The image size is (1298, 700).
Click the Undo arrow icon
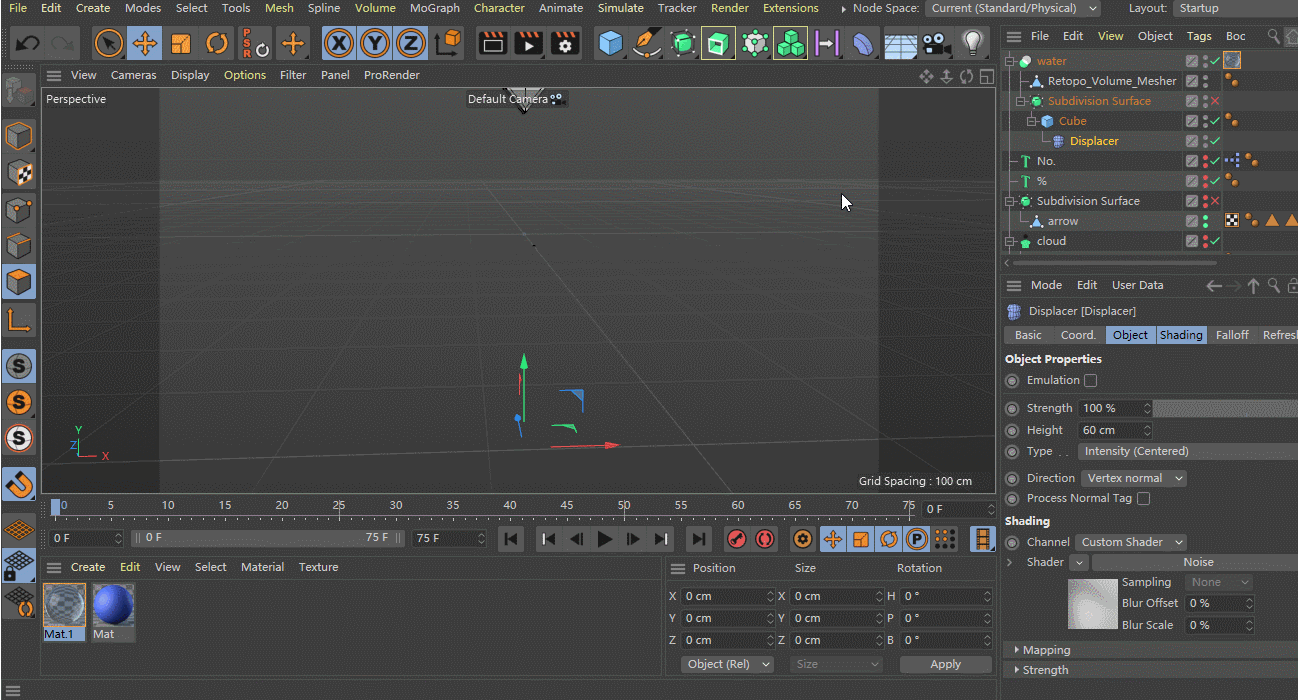coord(28,44)
